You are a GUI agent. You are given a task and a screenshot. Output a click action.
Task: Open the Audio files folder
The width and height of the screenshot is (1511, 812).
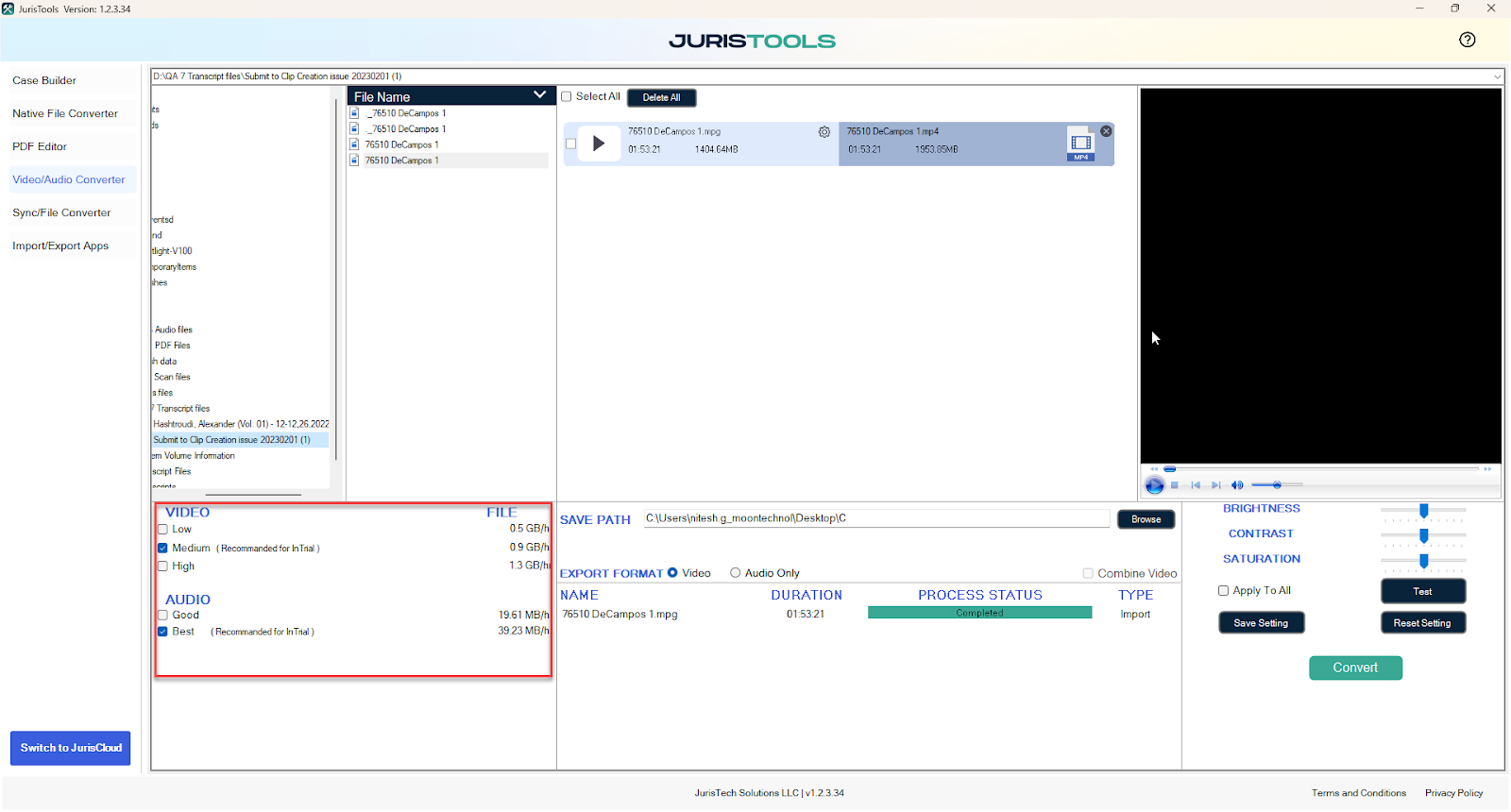174,330
